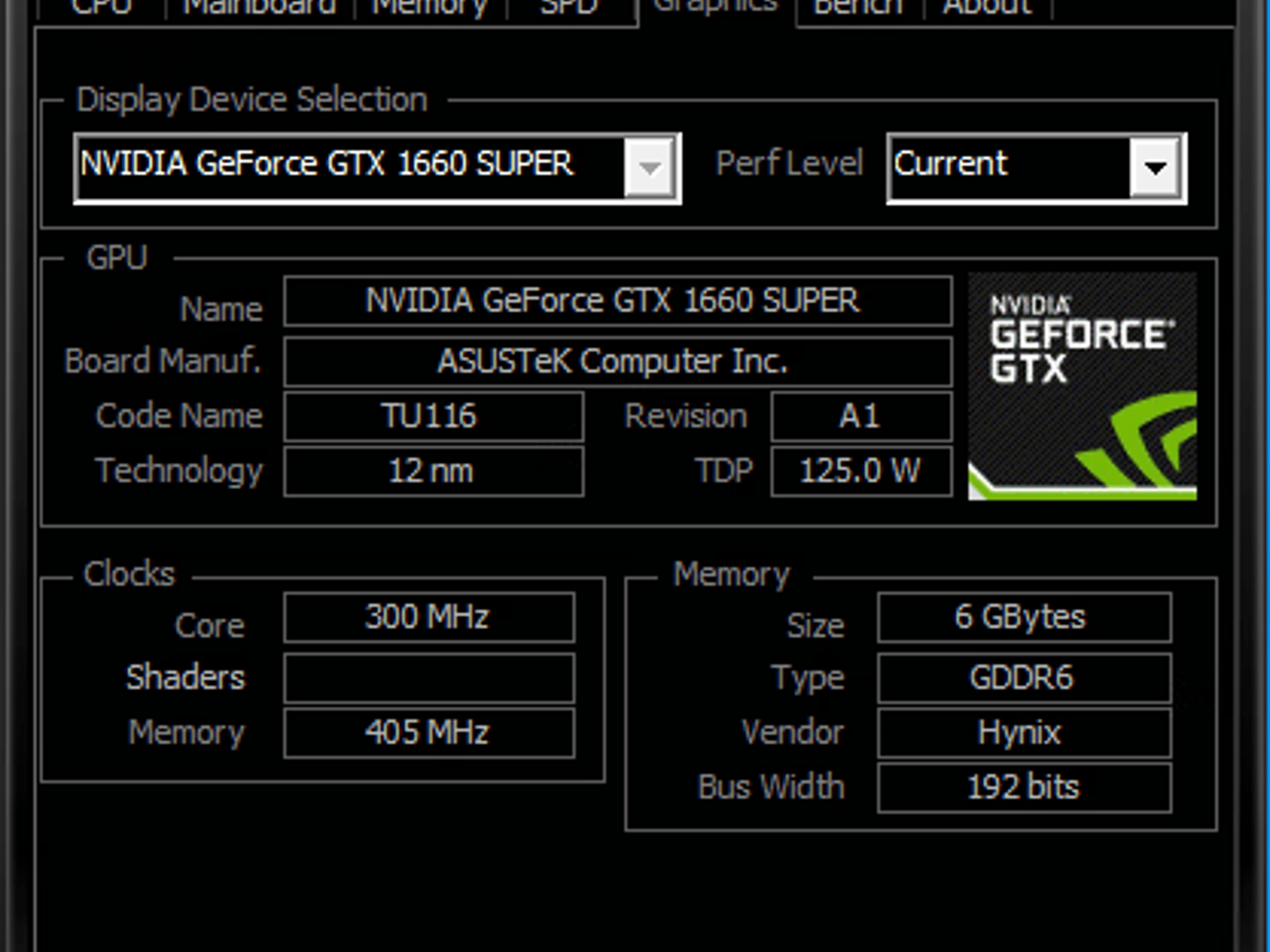Select the Revision A1 value
Image resolution: width=1270 pixels, height=952 pixels.
pyautogui.click(x=861, y=416)
